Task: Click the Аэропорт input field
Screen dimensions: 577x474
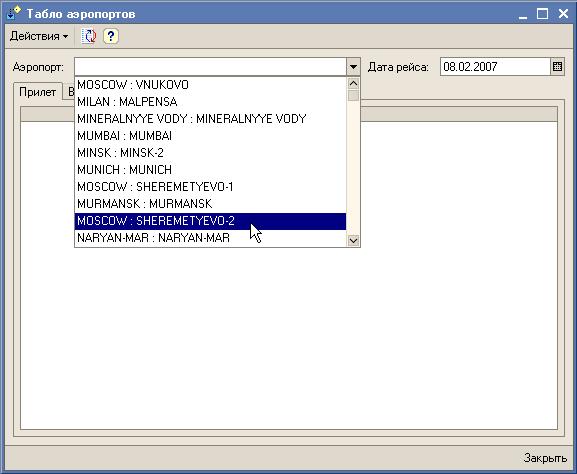Action: point(210,67)
